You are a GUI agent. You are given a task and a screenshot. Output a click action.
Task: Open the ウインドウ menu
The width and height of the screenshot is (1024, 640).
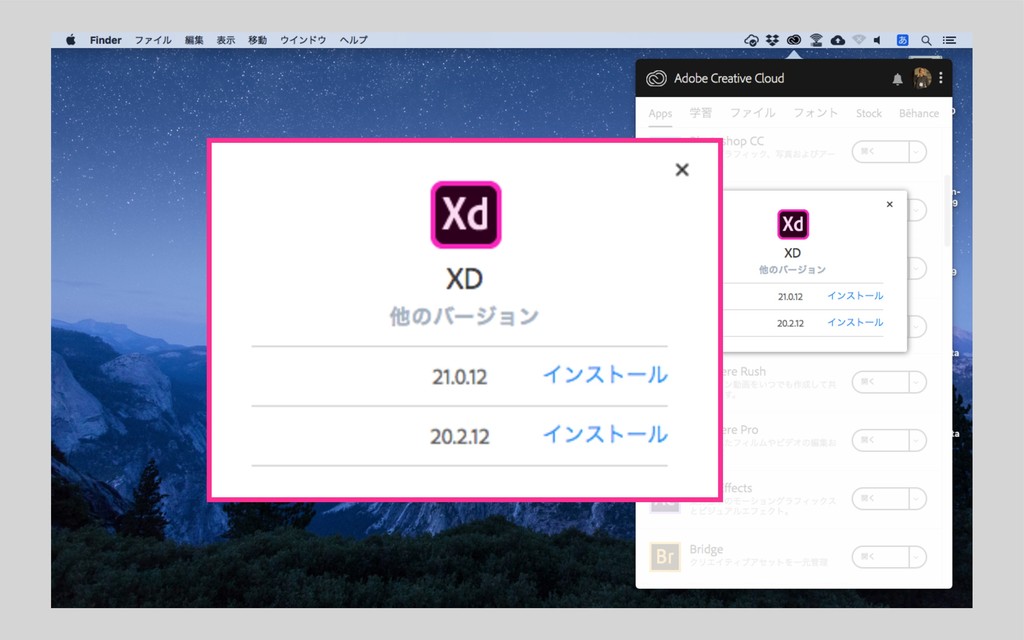303,40
